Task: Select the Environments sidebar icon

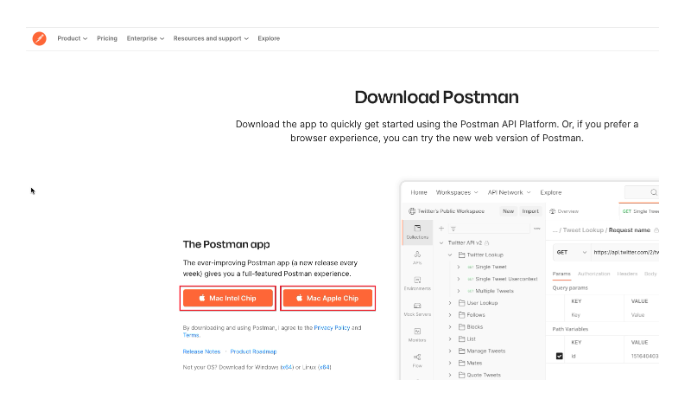Action: tap(417, 283)
